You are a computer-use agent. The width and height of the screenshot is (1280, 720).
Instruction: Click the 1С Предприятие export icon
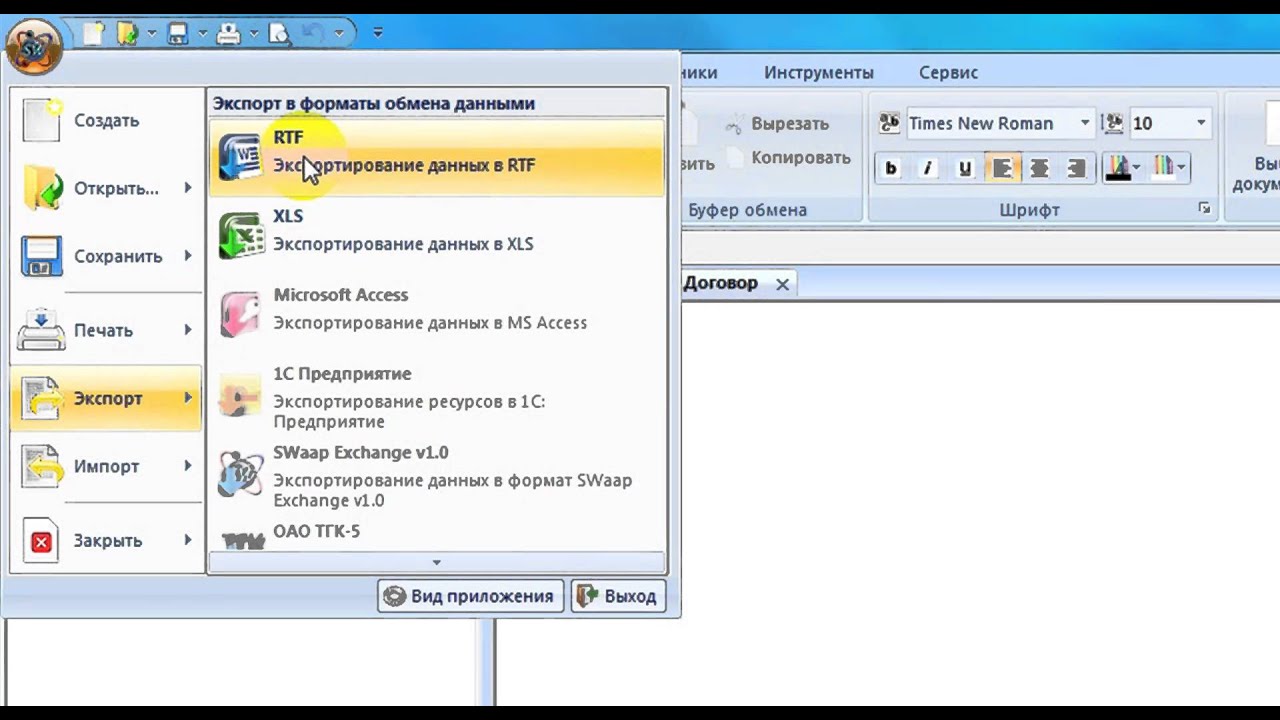tap(240, 394)
